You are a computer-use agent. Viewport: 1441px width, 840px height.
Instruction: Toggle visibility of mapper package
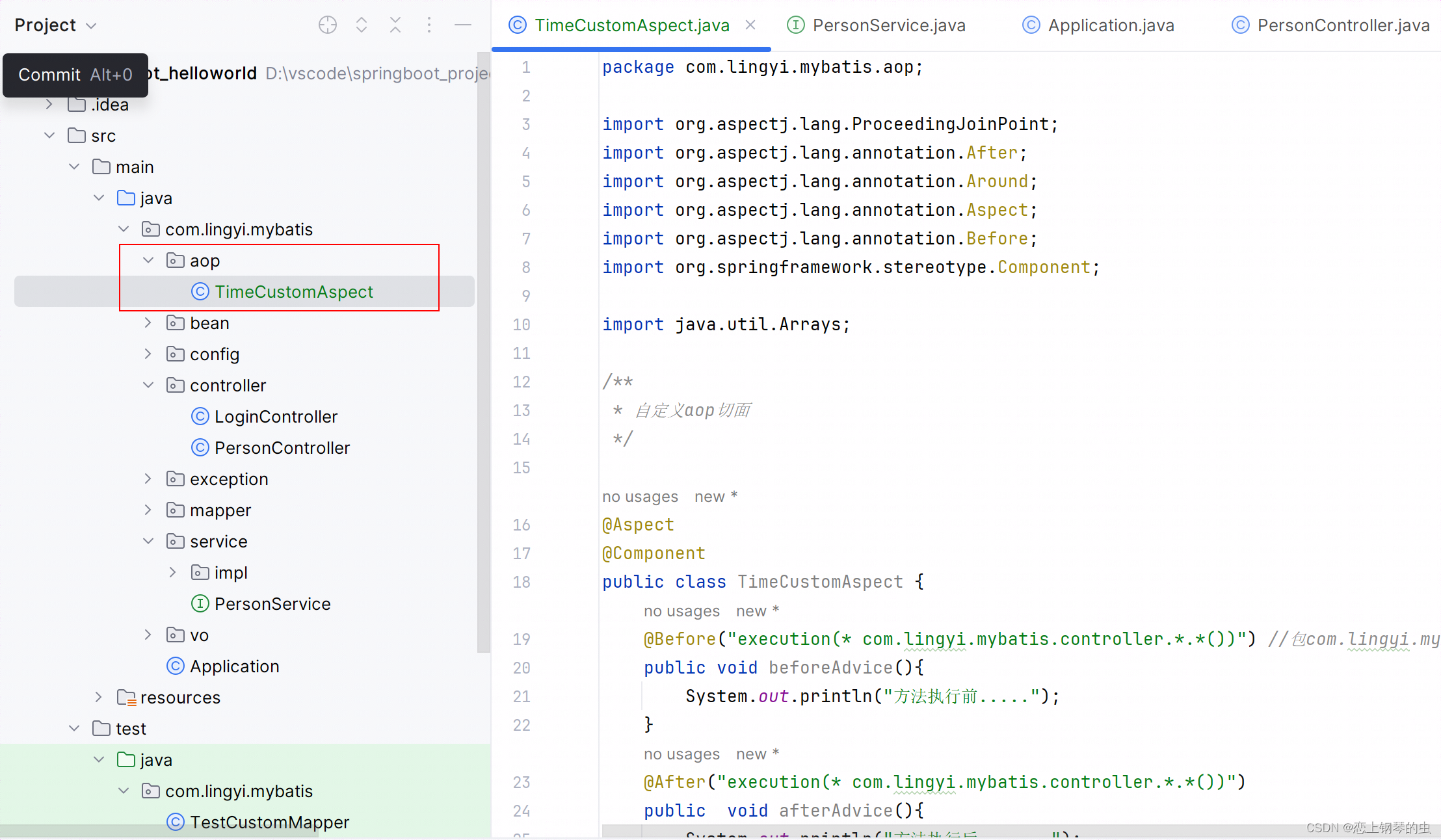[x=151, y=510]
